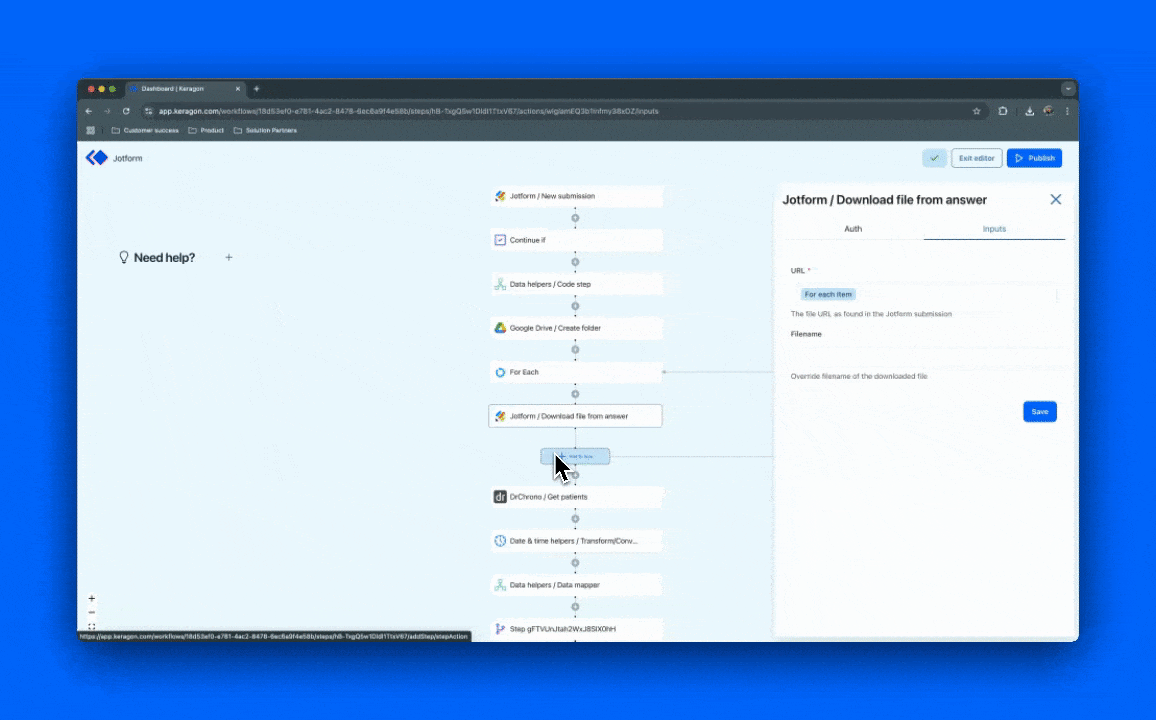Zoom out on the workflow canvas
The image size is (1156, 720).
tap(91, 612)
